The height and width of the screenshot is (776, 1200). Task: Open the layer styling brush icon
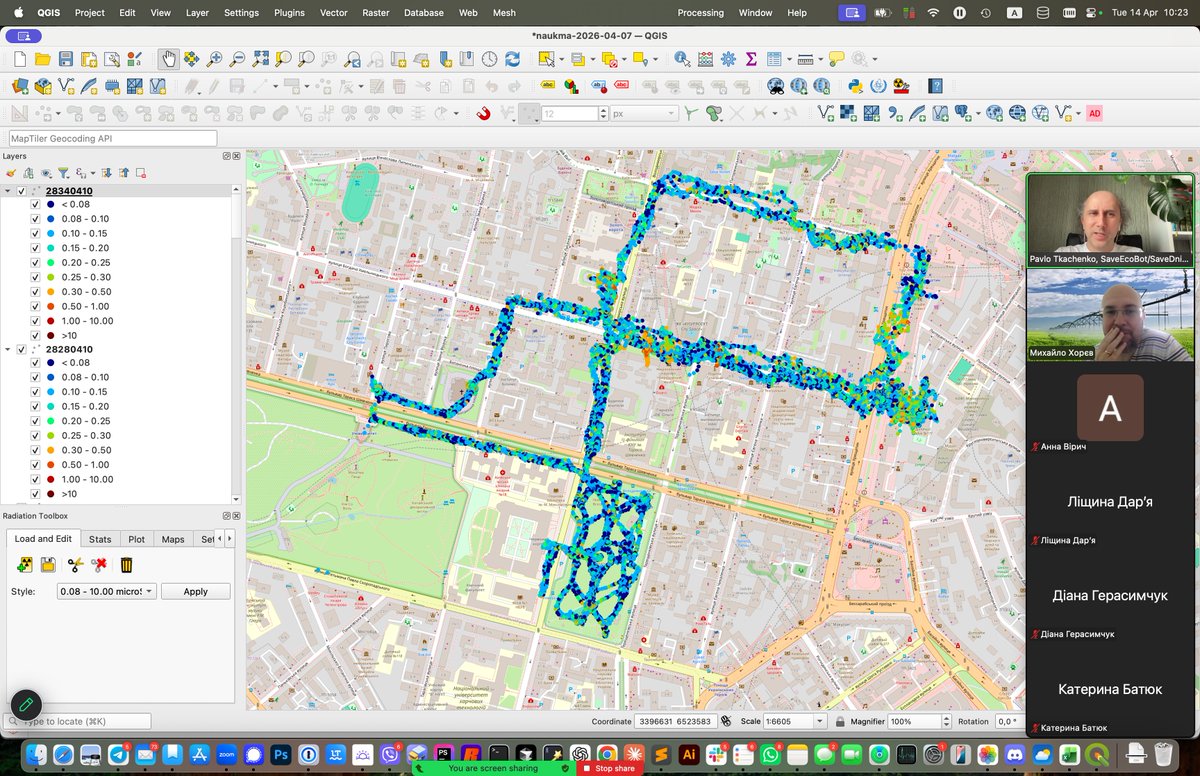tap(12, 173)
